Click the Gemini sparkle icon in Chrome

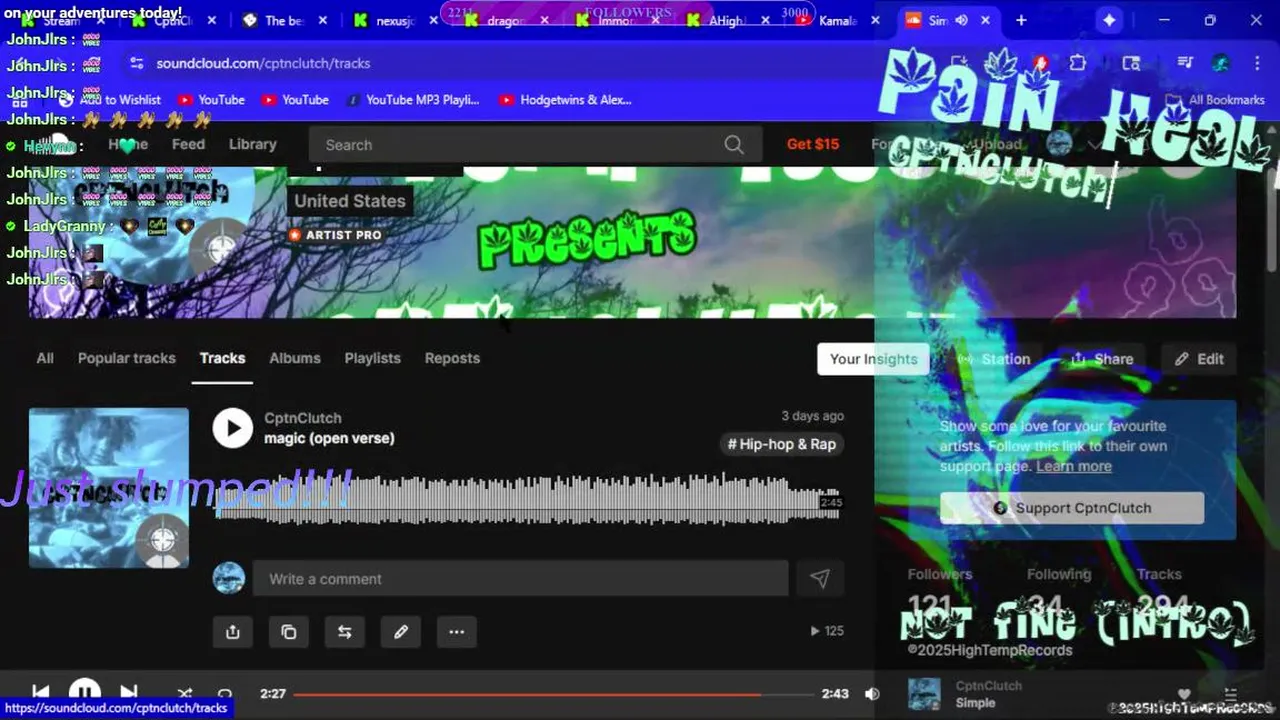1109,20
